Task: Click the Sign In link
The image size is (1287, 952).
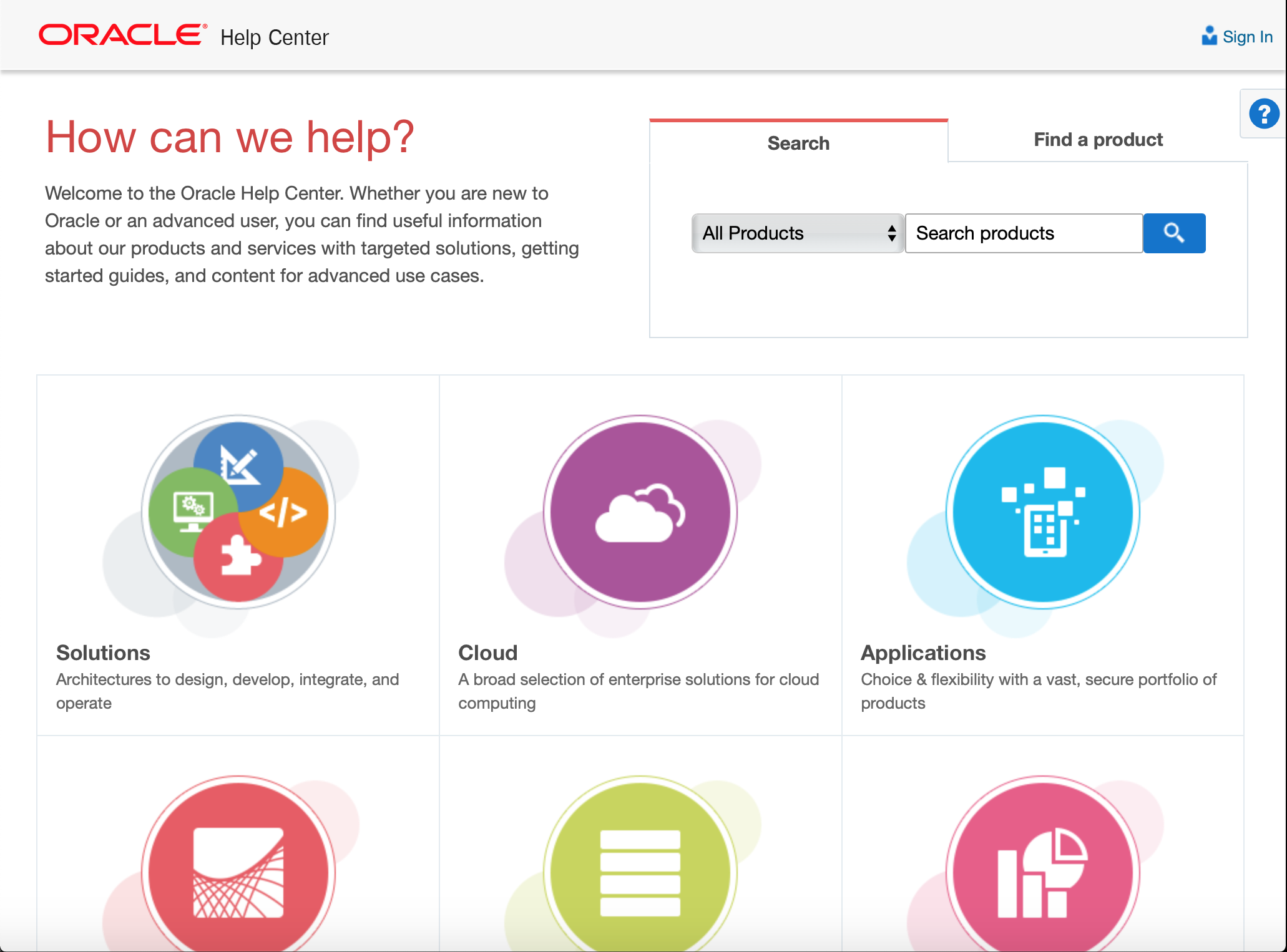Action: (x=1247, y=37)
